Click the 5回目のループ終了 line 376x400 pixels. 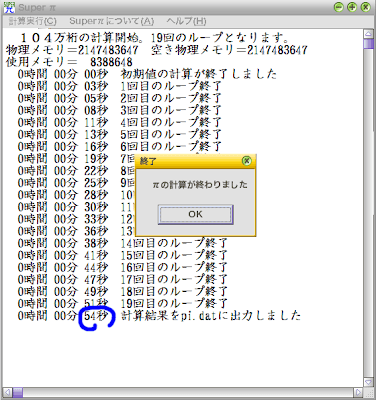point(119,134)
